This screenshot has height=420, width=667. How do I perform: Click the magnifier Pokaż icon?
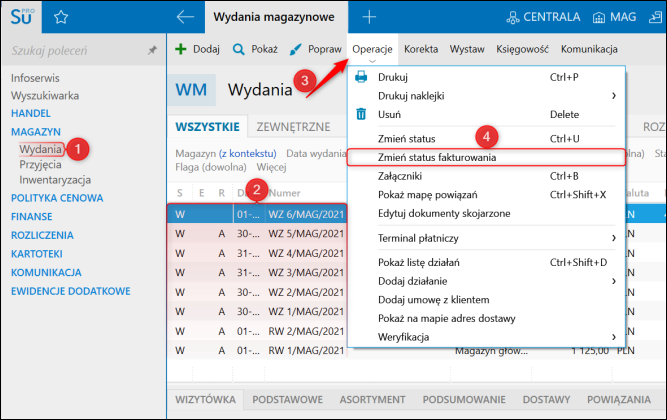coord(239,49)
